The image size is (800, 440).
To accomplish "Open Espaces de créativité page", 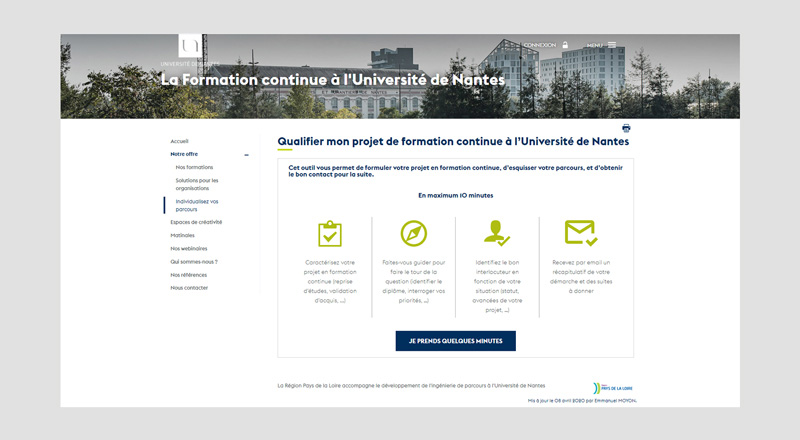I will click(196, 222).
